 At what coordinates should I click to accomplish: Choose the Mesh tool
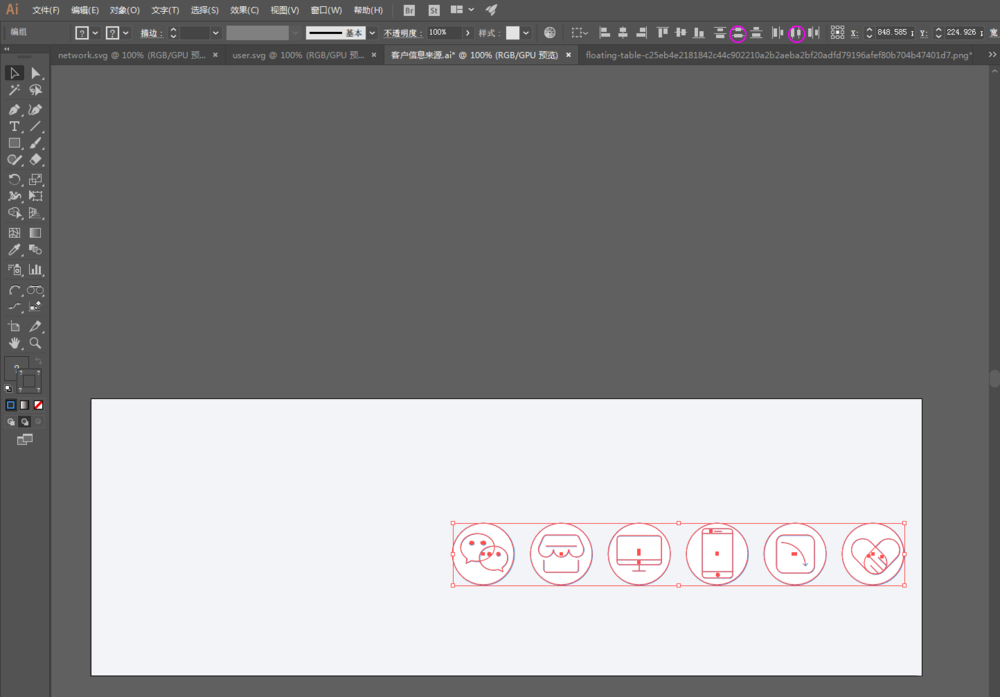14,233
